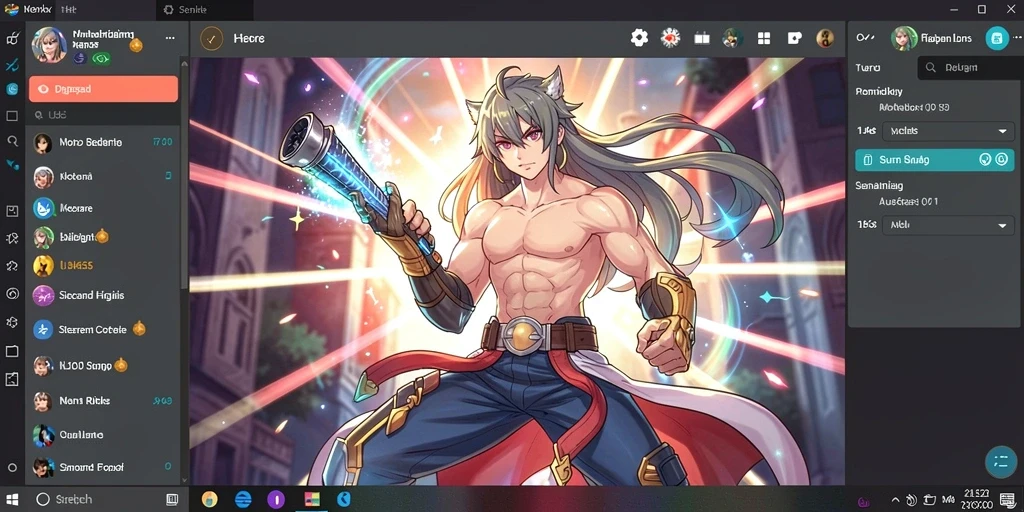Click the red flower badge icon
The width and height of the screenshot is (1024, 512).
(x=671, y=38)
